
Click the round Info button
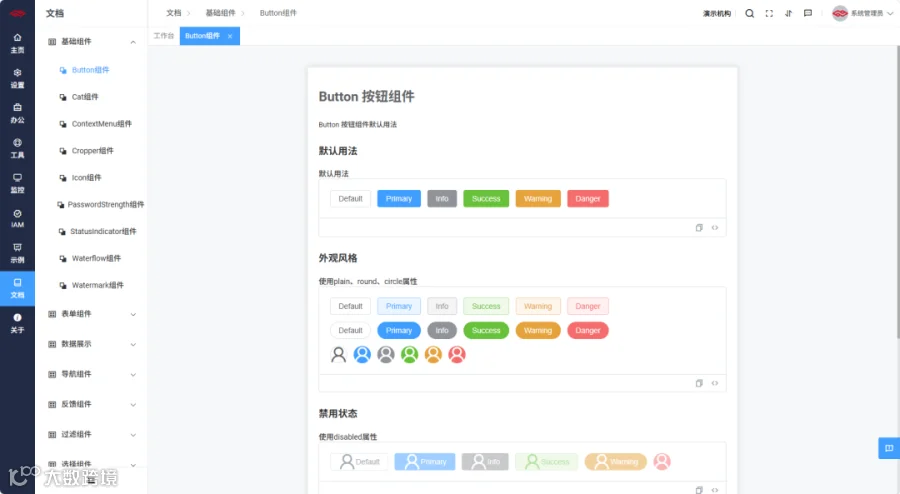(442, 330)
